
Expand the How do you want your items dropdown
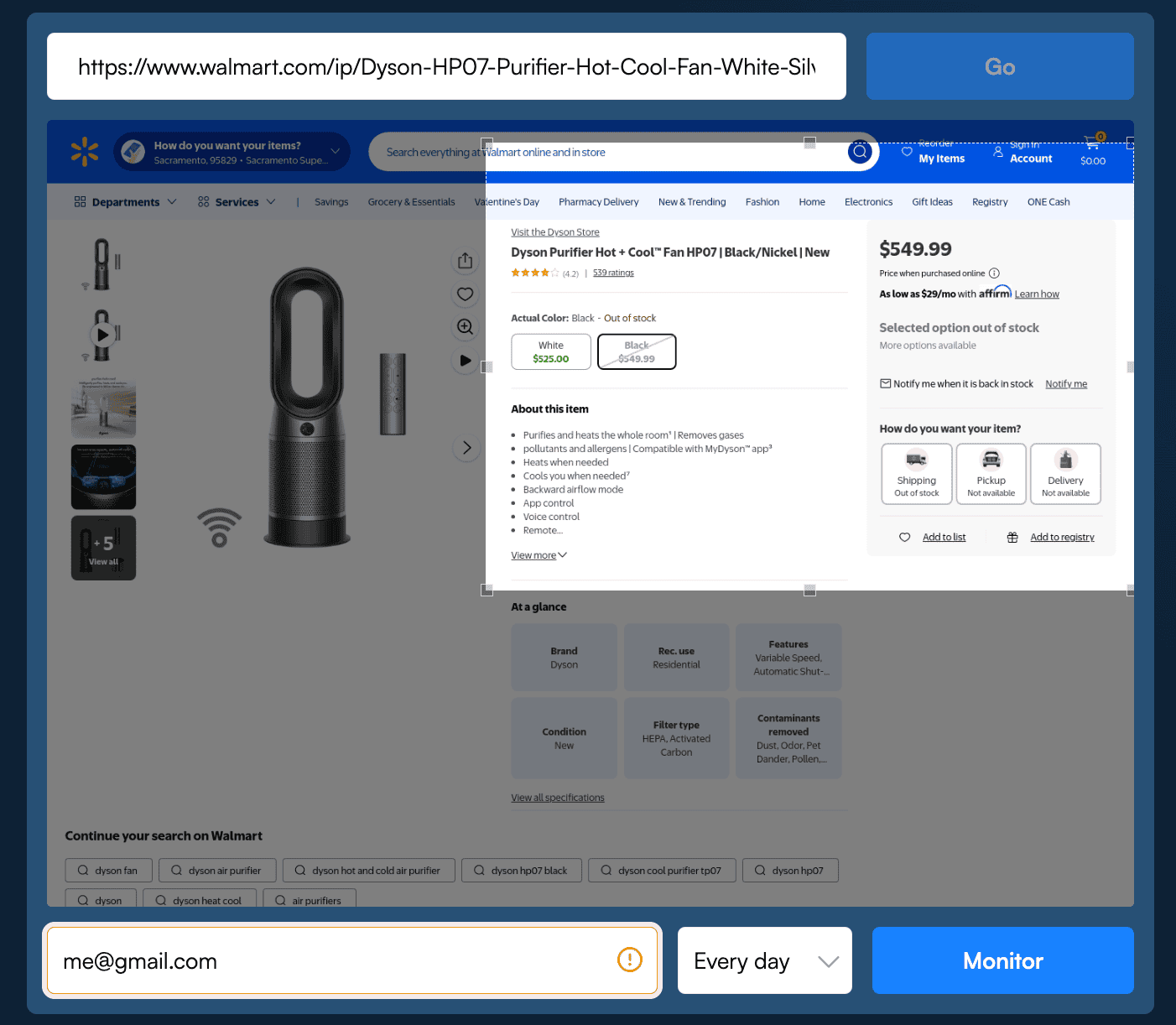[336, 152]
